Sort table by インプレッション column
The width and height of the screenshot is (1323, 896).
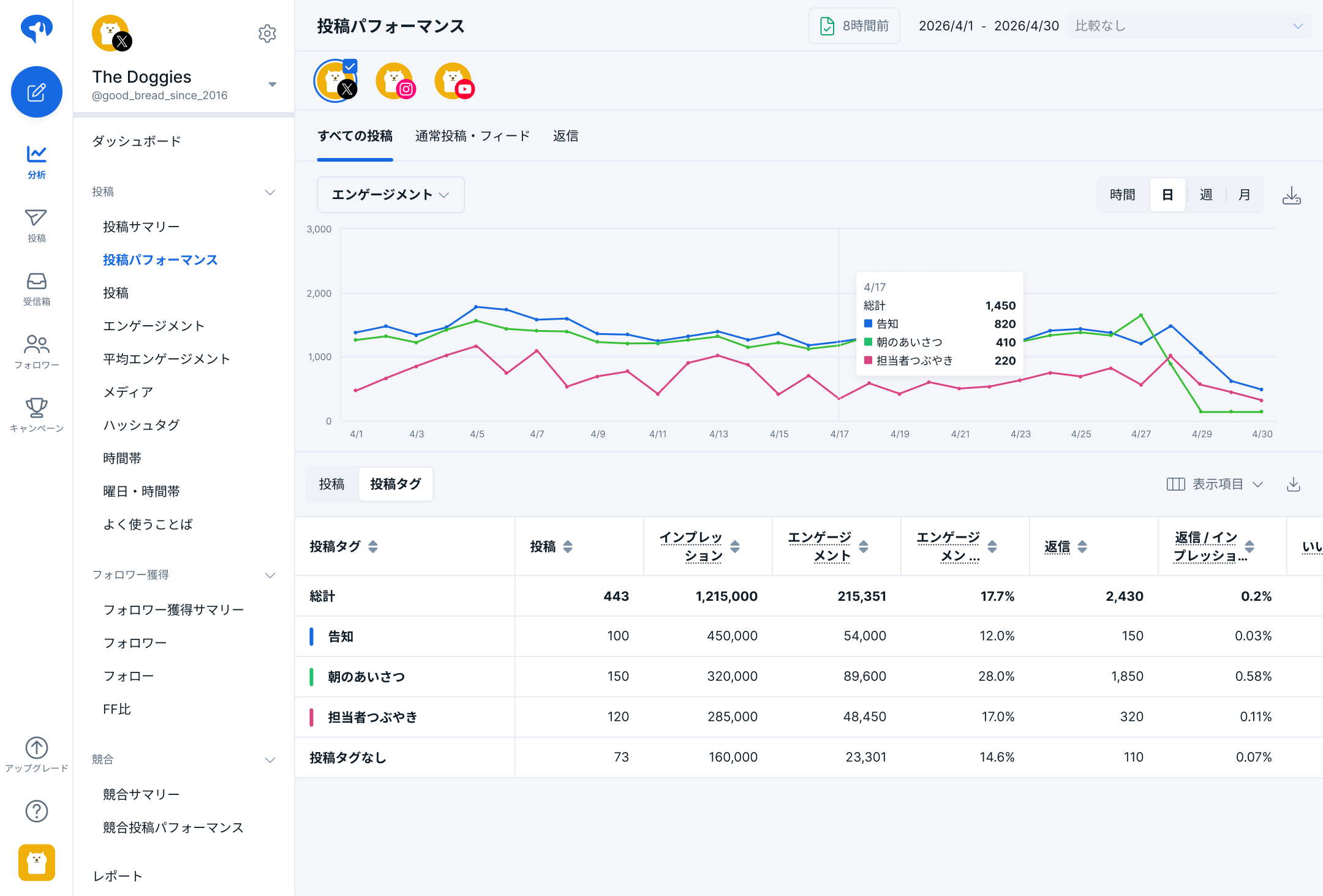point(735,546)
